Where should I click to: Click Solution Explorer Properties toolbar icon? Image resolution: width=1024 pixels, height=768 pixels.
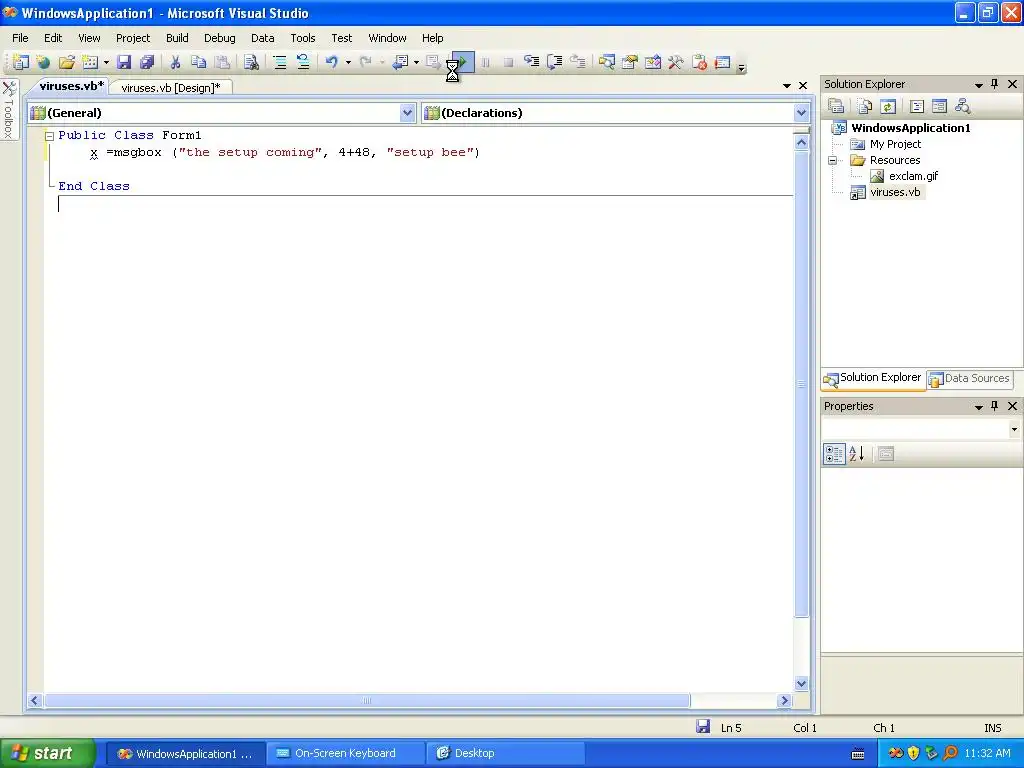836,106
